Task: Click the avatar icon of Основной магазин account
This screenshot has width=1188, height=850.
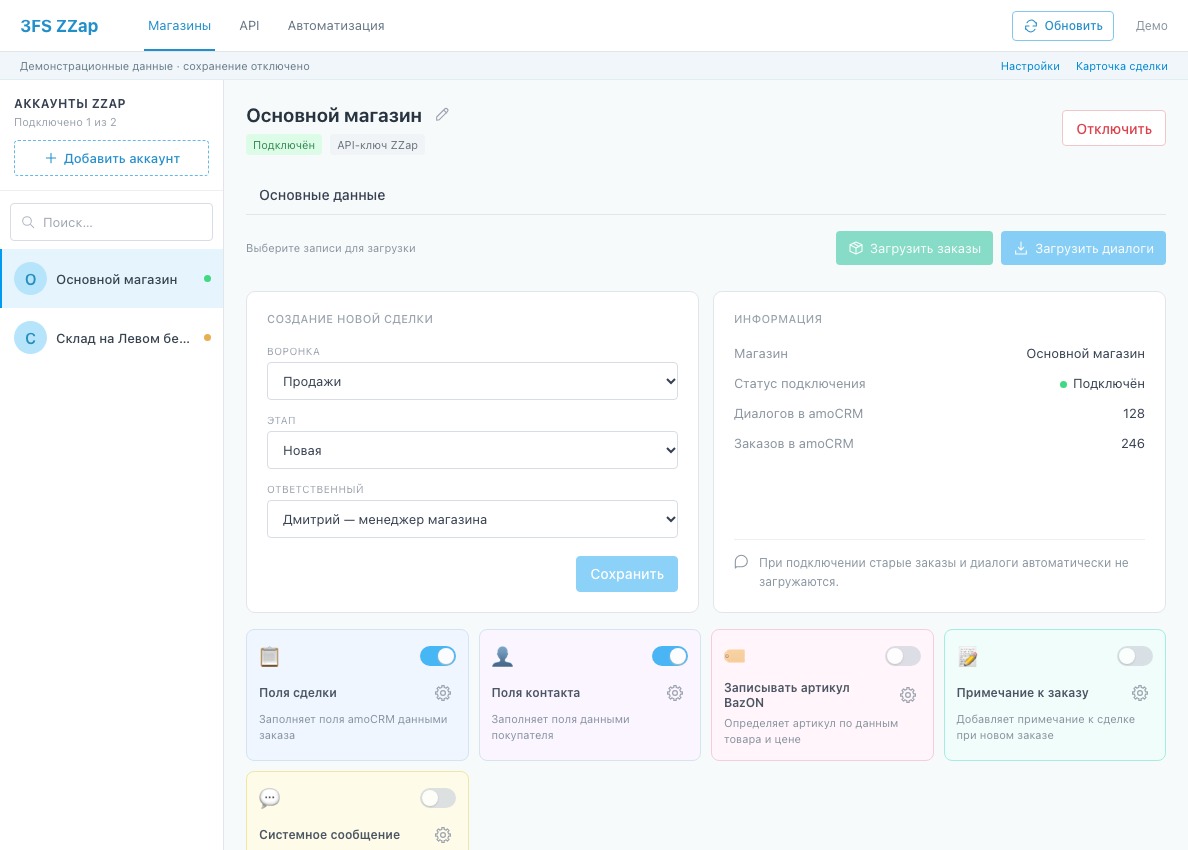Action: 30,279
